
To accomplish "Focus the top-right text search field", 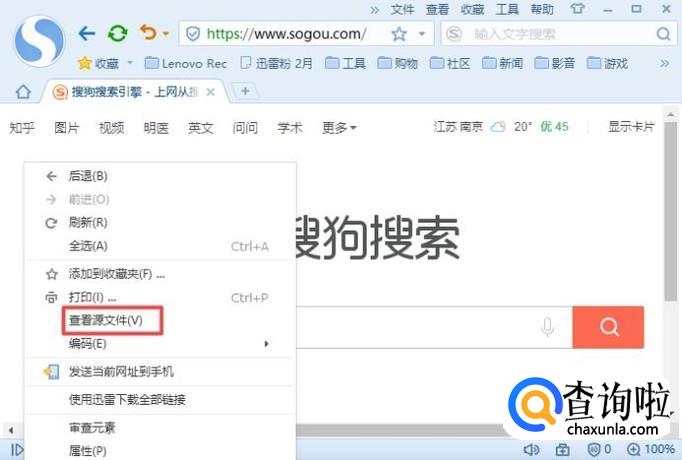I will click(557, 34).
